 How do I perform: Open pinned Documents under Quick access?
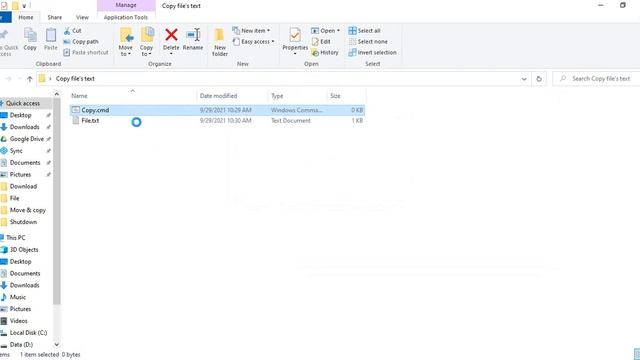click(25, 163)
